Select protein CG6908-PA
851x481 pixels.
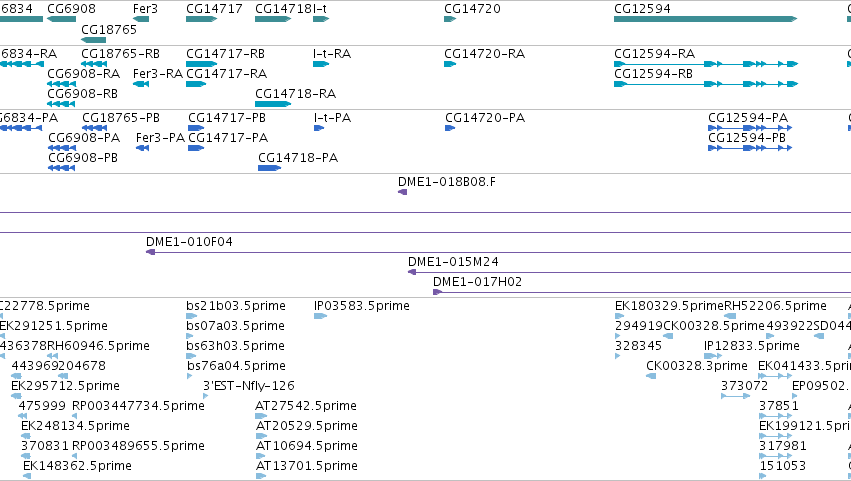pos(84,137)
